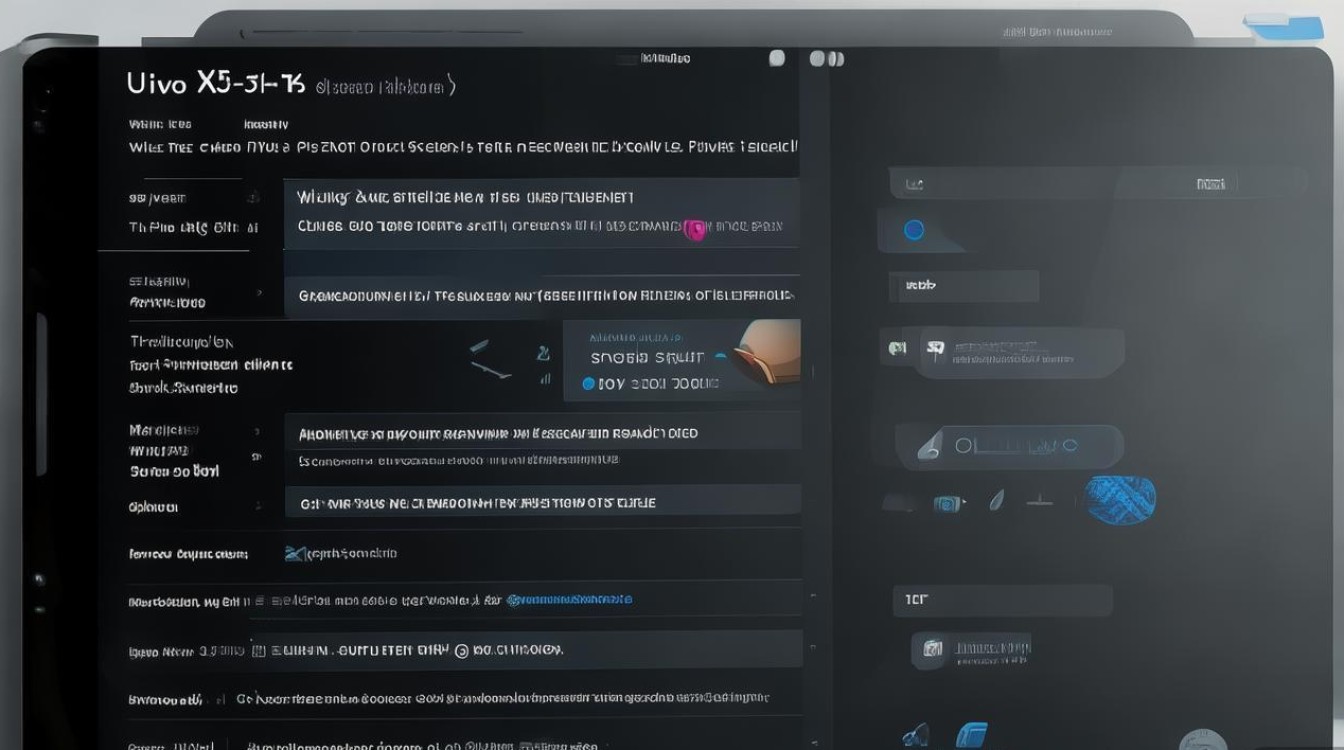Viewport: 1344px width, 750px height.
Task: Open the 'Sufee oo Bovl' sidebar item
Action: click(174, 471)
